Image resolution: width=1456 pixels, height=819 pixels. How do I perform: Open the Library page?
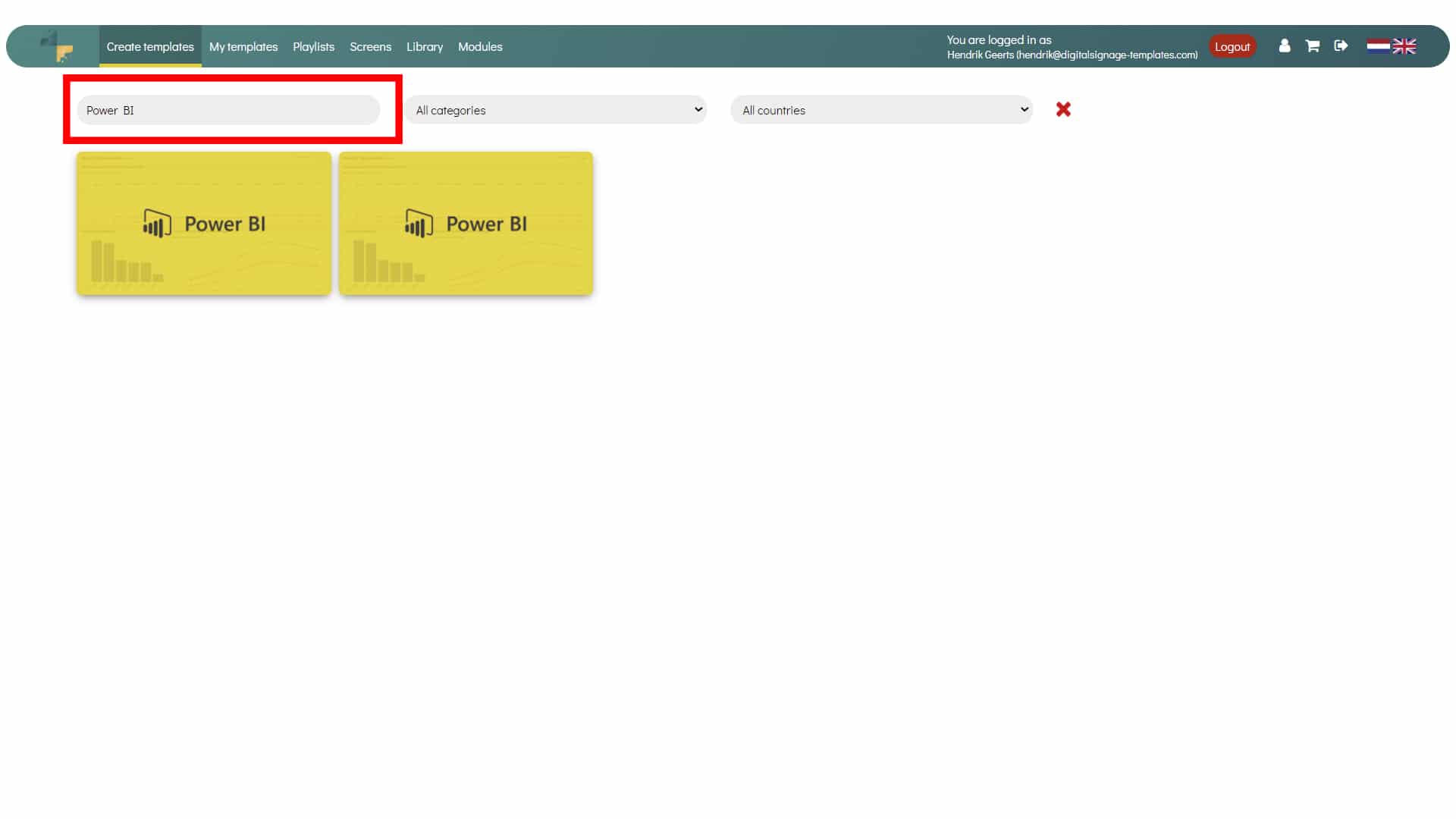pyautogui.click(x=425, y=46)
